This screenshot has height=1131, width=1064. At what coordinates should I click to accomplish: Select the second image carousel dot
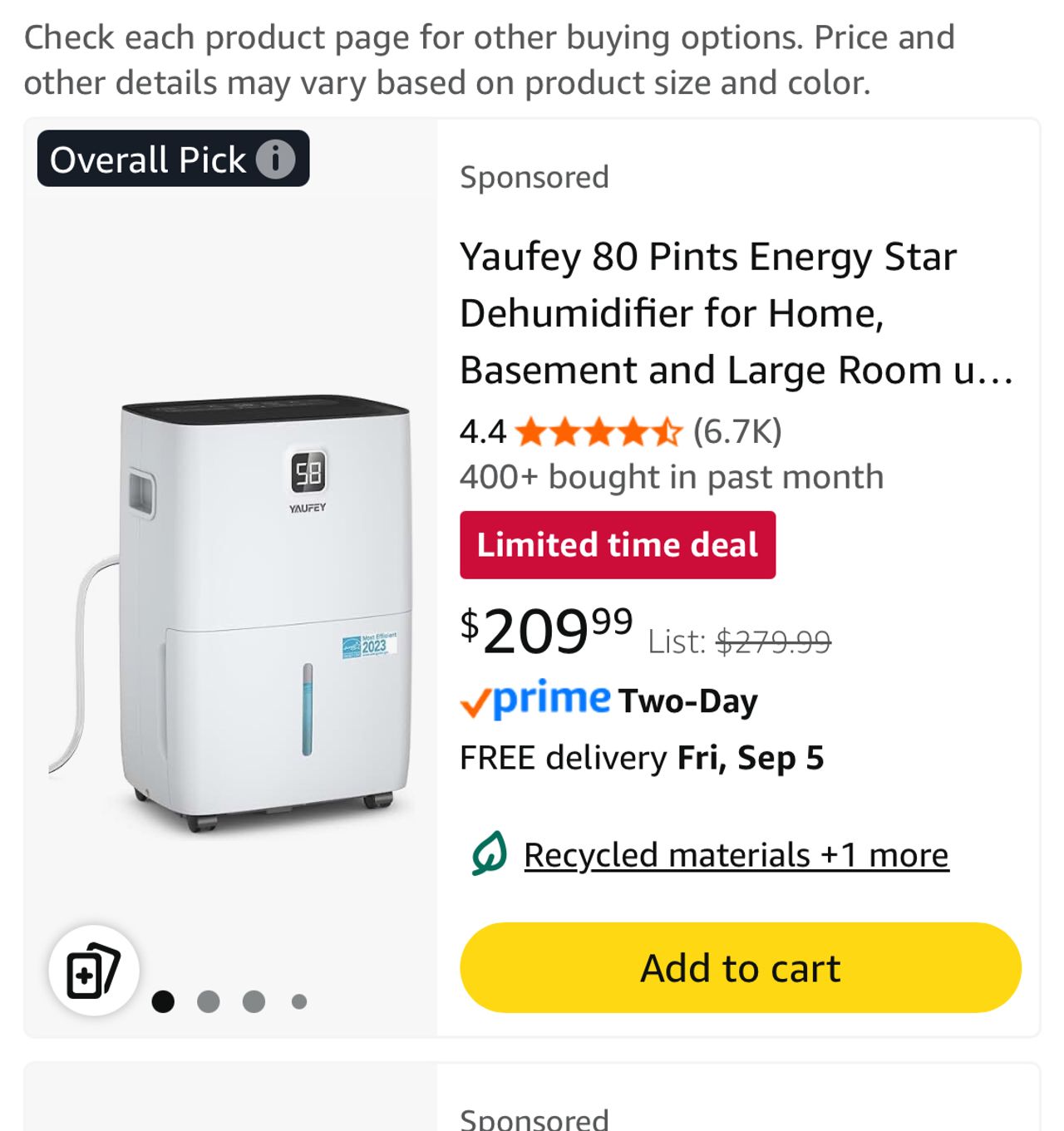coord(209,1001)
